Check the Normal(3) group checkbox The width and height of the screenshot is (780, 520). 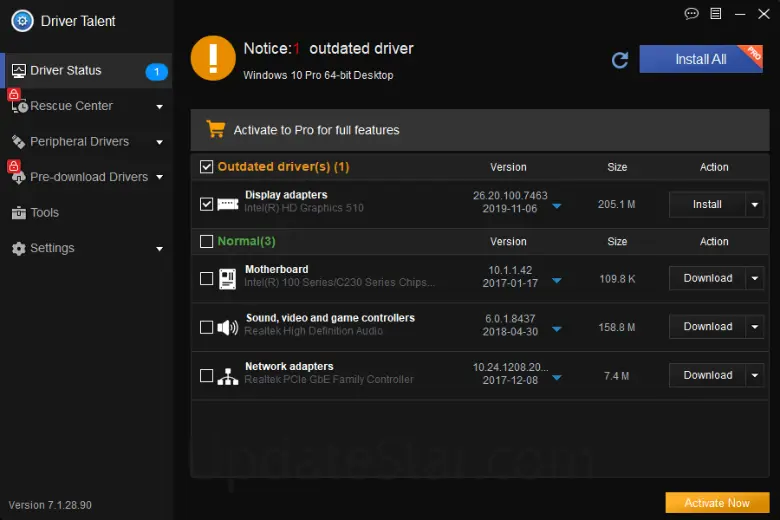tap(206, 241)
